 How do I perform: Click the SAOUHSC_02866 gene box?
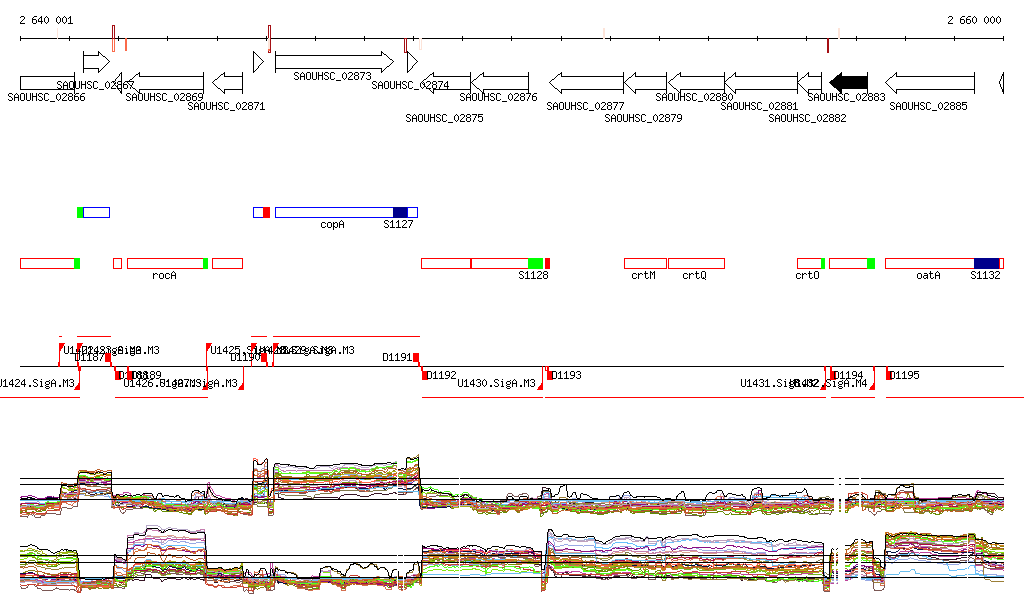pyautogui.click(x=47, y=83)
